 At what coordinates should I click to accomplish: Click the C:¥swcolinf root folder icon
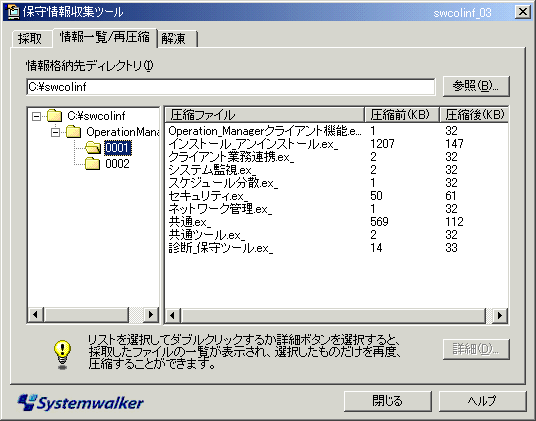pyautogui.click(x=54, y=116)
